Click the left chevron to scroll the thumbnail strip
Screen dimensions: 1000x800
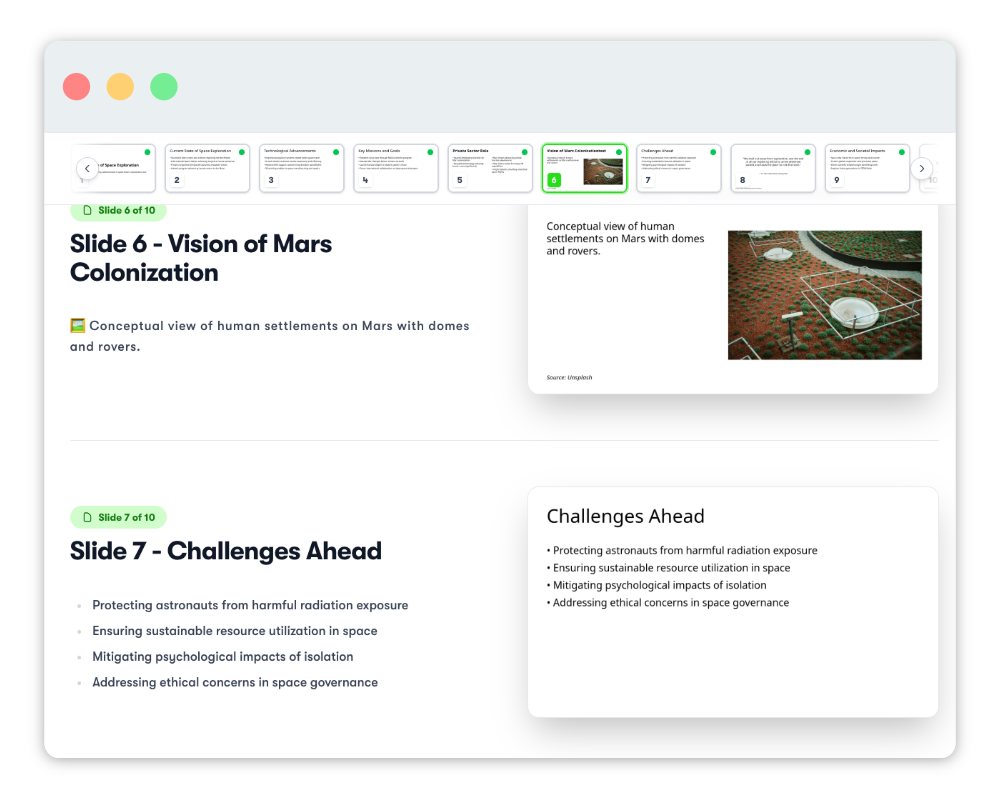[86, 168]
